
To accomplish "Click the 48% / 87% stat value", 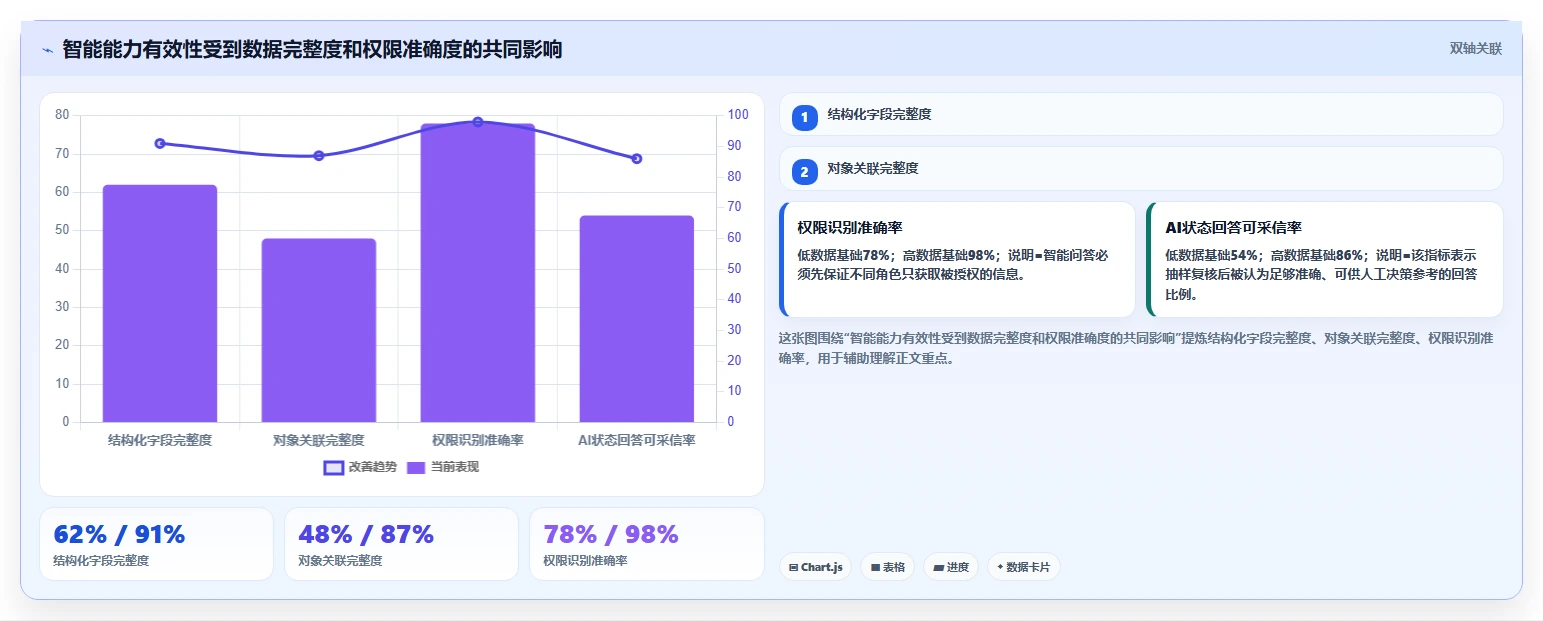I will 366,534.
